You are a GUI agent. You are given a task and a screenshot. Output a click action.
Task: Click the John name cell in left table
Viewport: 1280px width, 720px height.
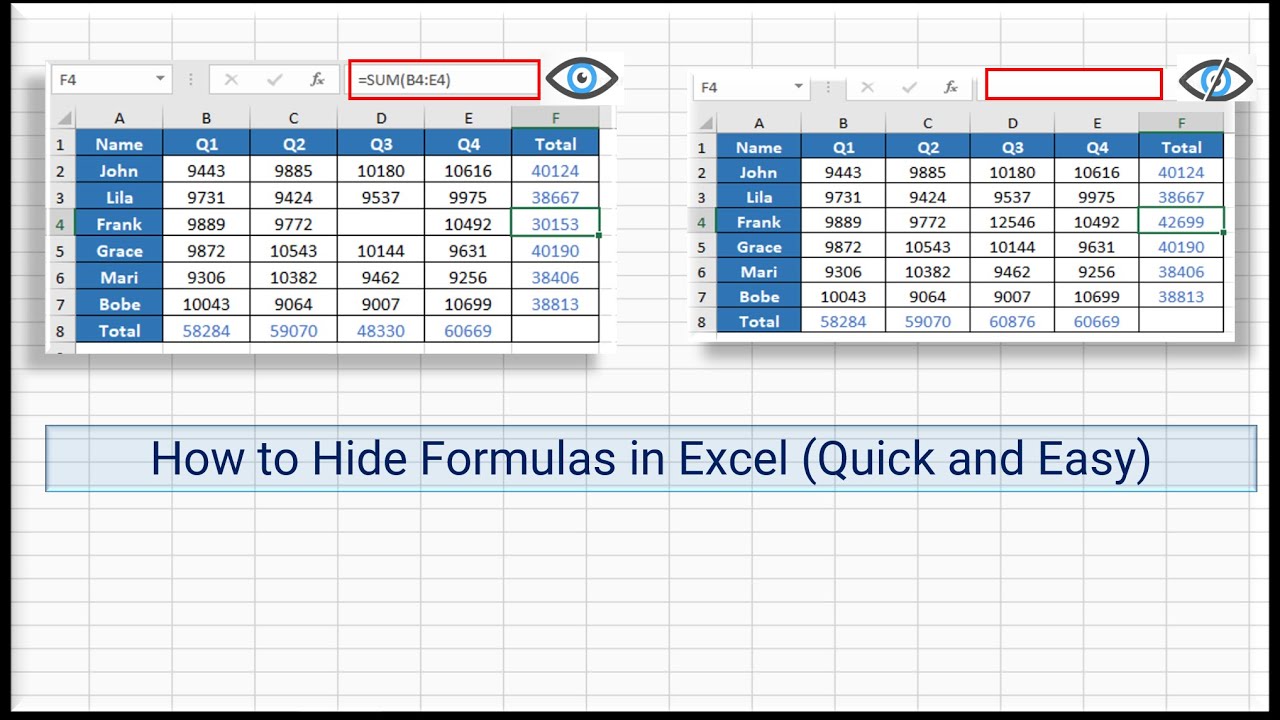pos(119,171)
